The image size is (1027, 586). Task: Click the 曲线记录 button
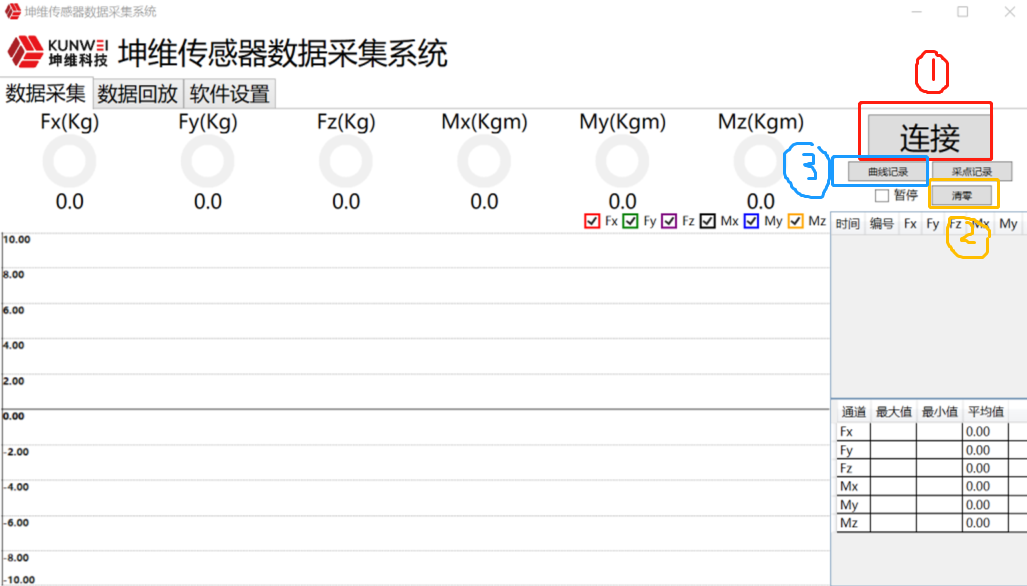(x=887, y=172)
